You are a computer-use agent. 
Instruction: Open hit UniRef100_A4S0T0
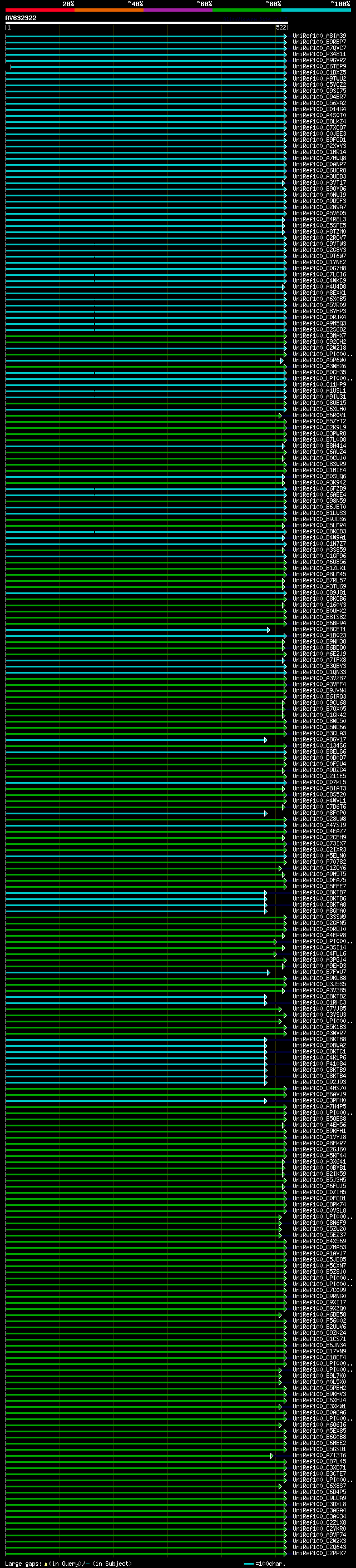319,116
